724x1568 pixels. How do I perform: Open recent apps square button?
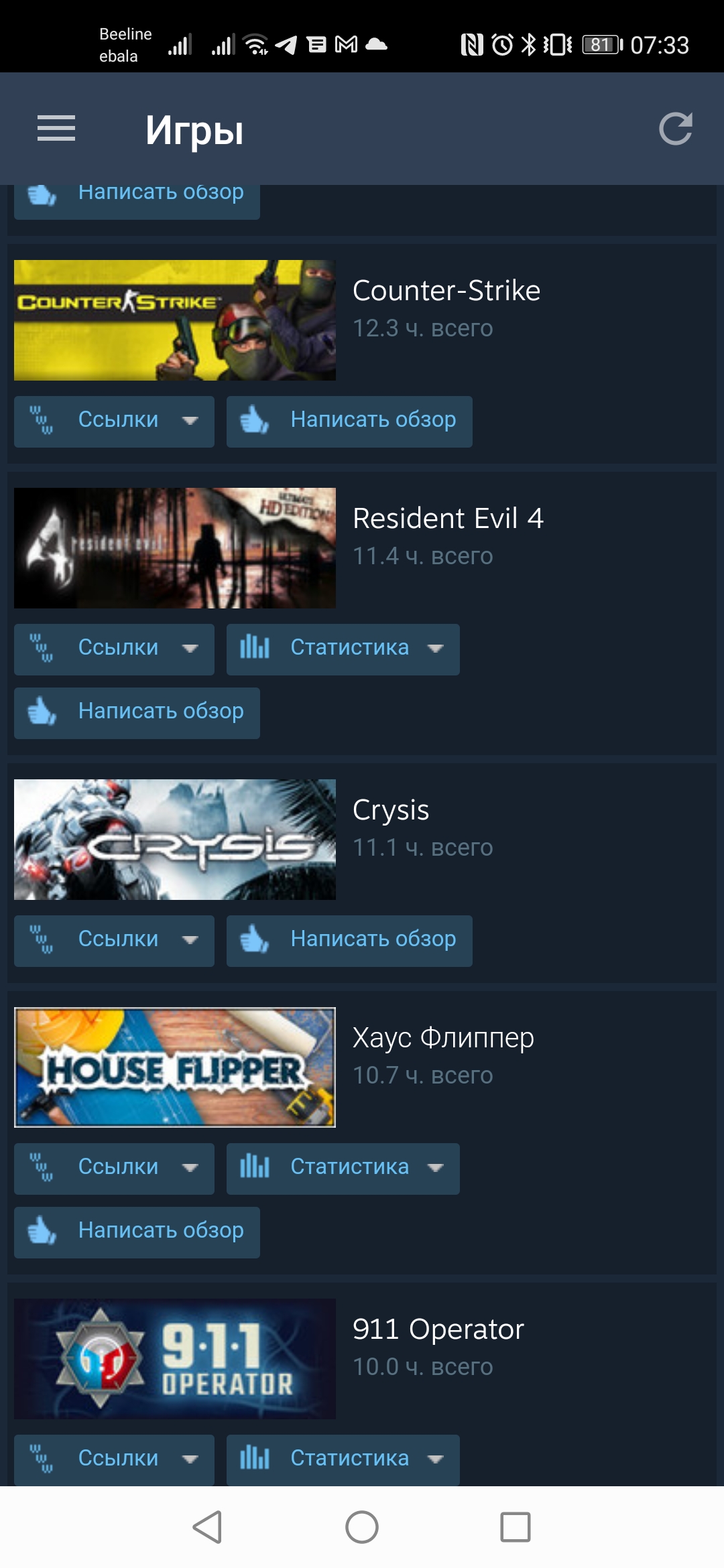(516, 1527)
